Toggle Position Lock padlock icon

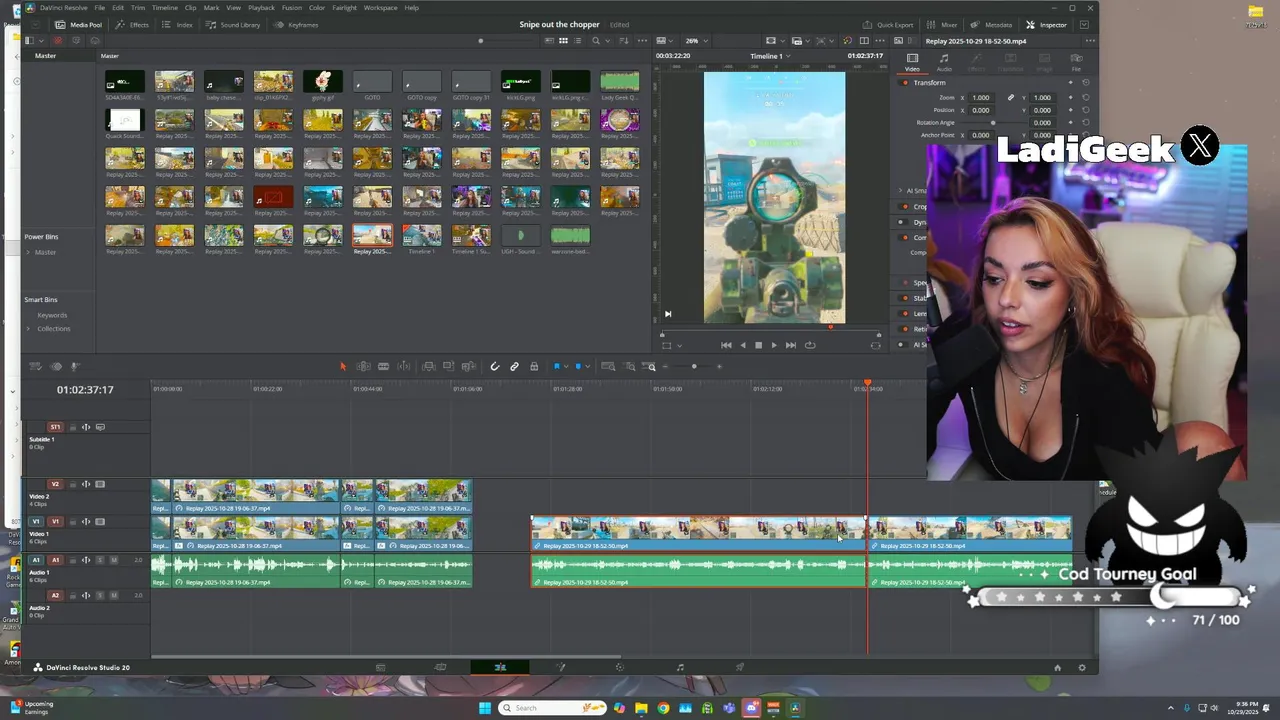coord(534,367)
